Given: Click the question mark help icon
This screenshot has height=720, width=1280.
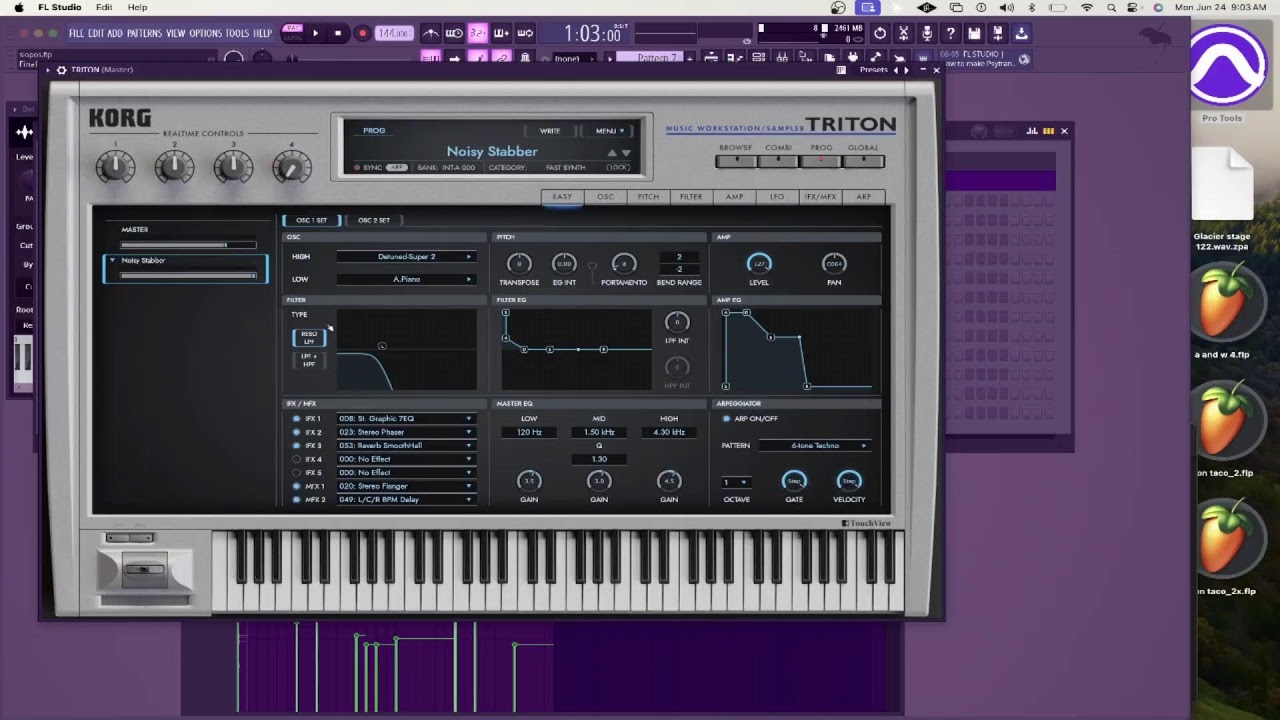Looking at the screenshot, I should coord(950,33).
